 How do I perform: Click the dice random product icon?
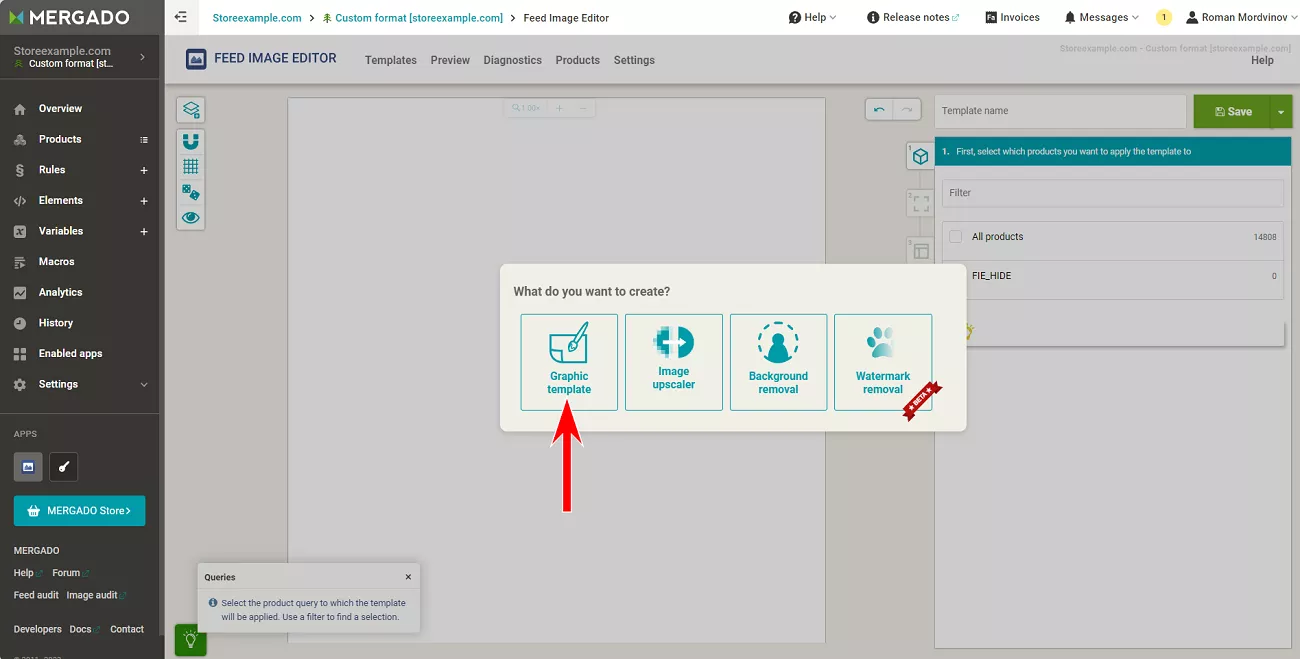(x=190, y=192)
